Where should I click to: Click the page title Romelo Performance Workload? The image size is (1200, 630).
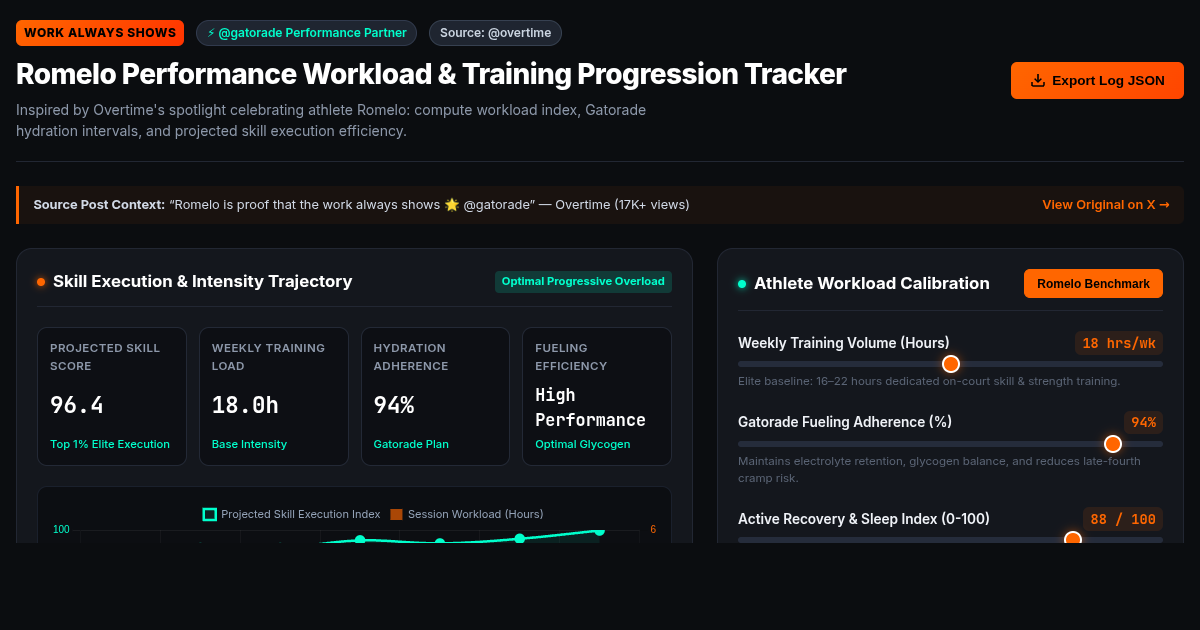pyautogui.click(x=431, y=74)
